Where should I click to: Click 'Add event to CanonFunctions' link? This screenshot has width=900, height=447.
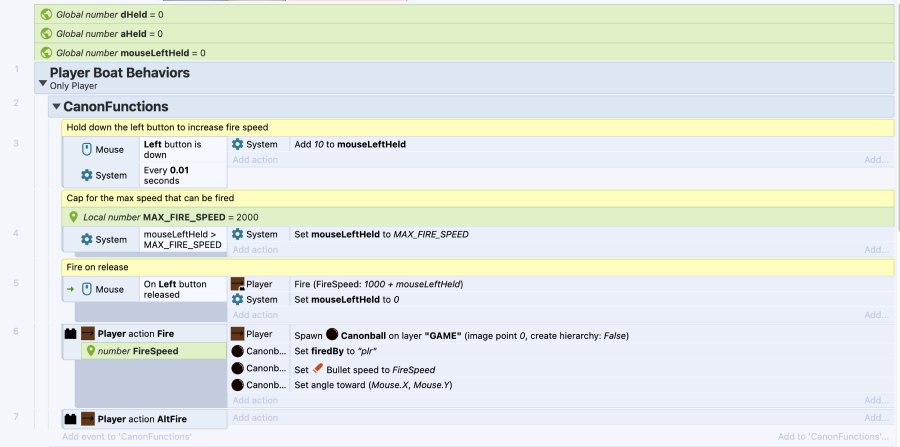click(126, 437)
